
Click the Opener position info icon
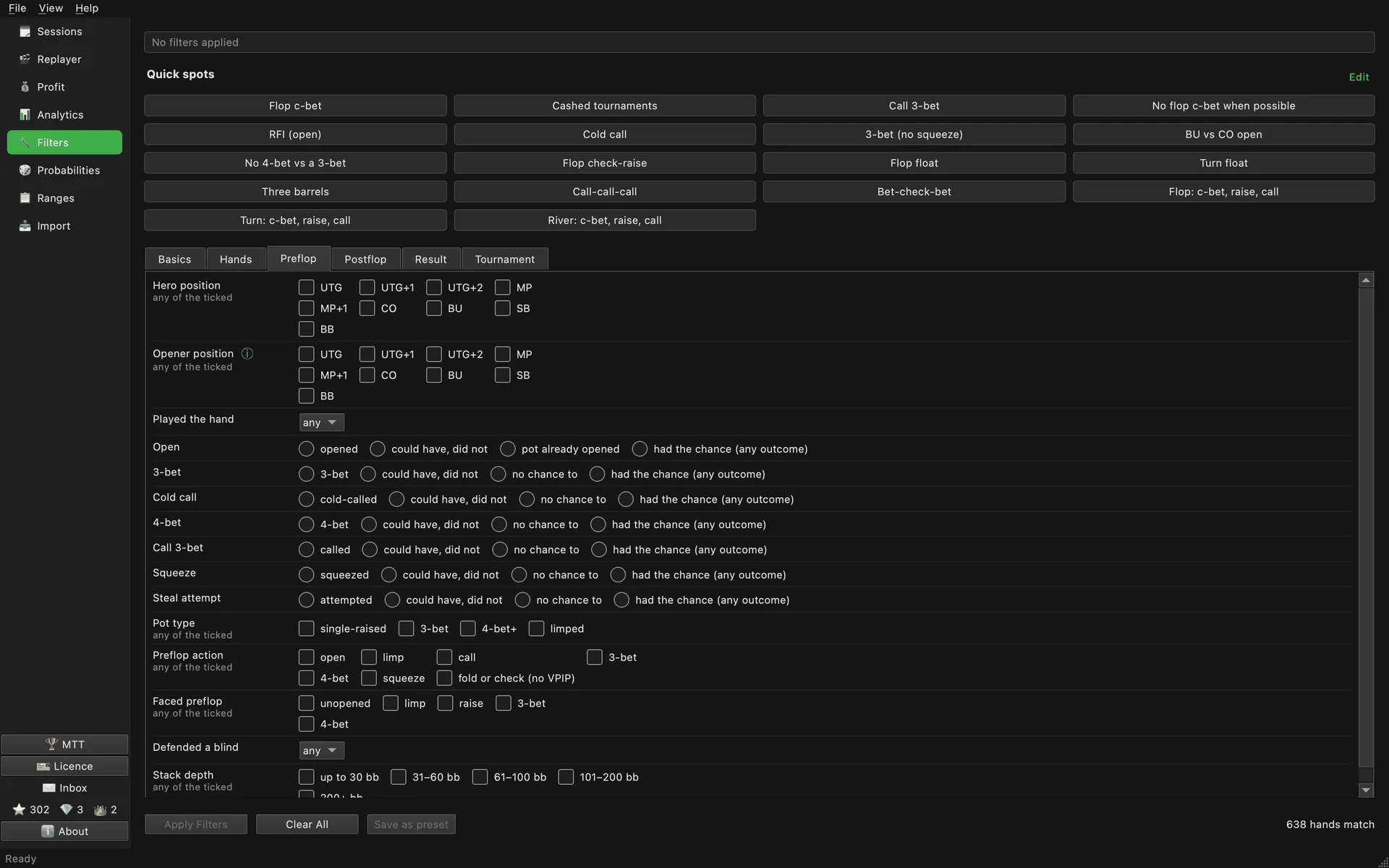(247, 354)
